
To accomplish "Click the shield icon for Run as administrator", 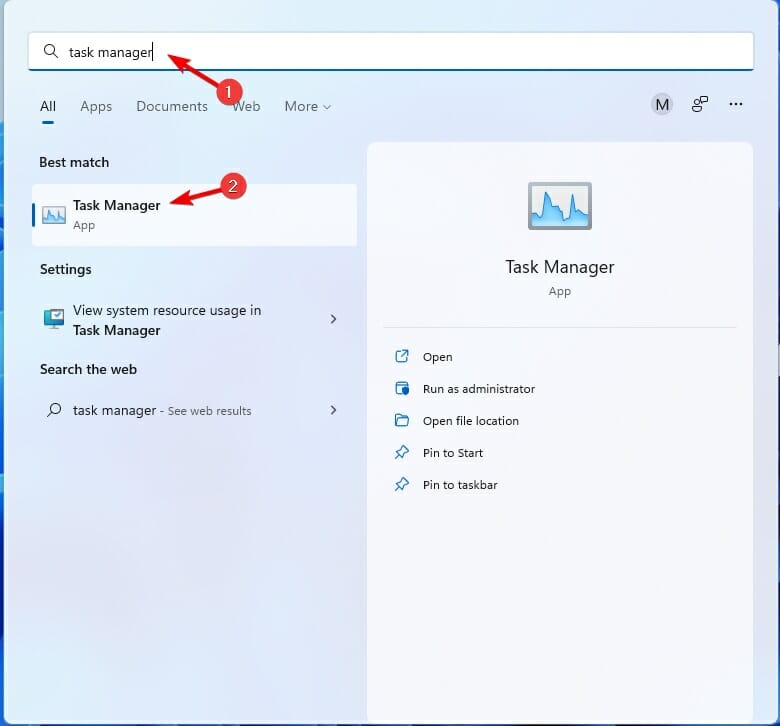I will point(401,388).
